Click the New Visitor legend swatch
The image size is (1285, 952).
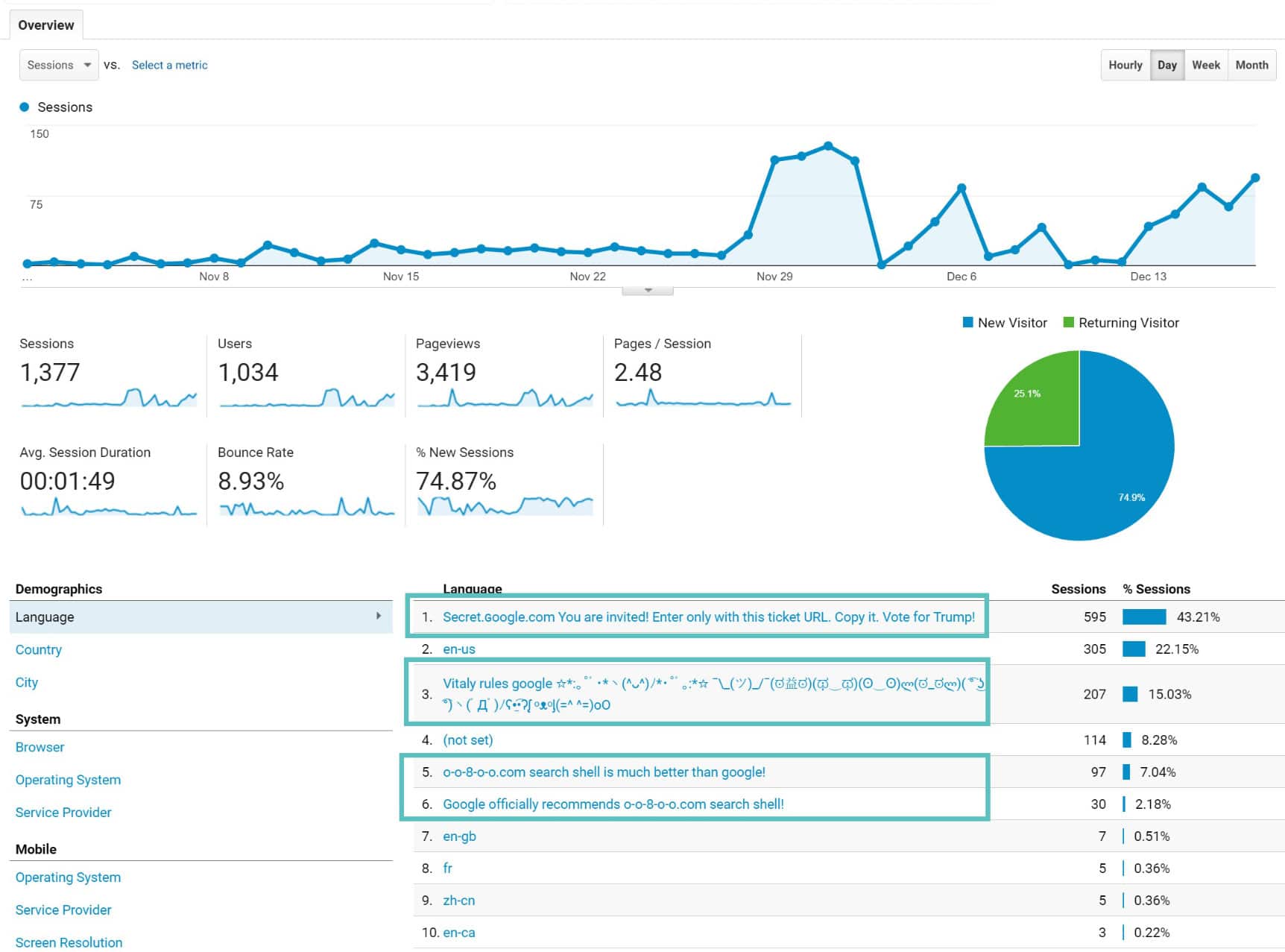967,322
